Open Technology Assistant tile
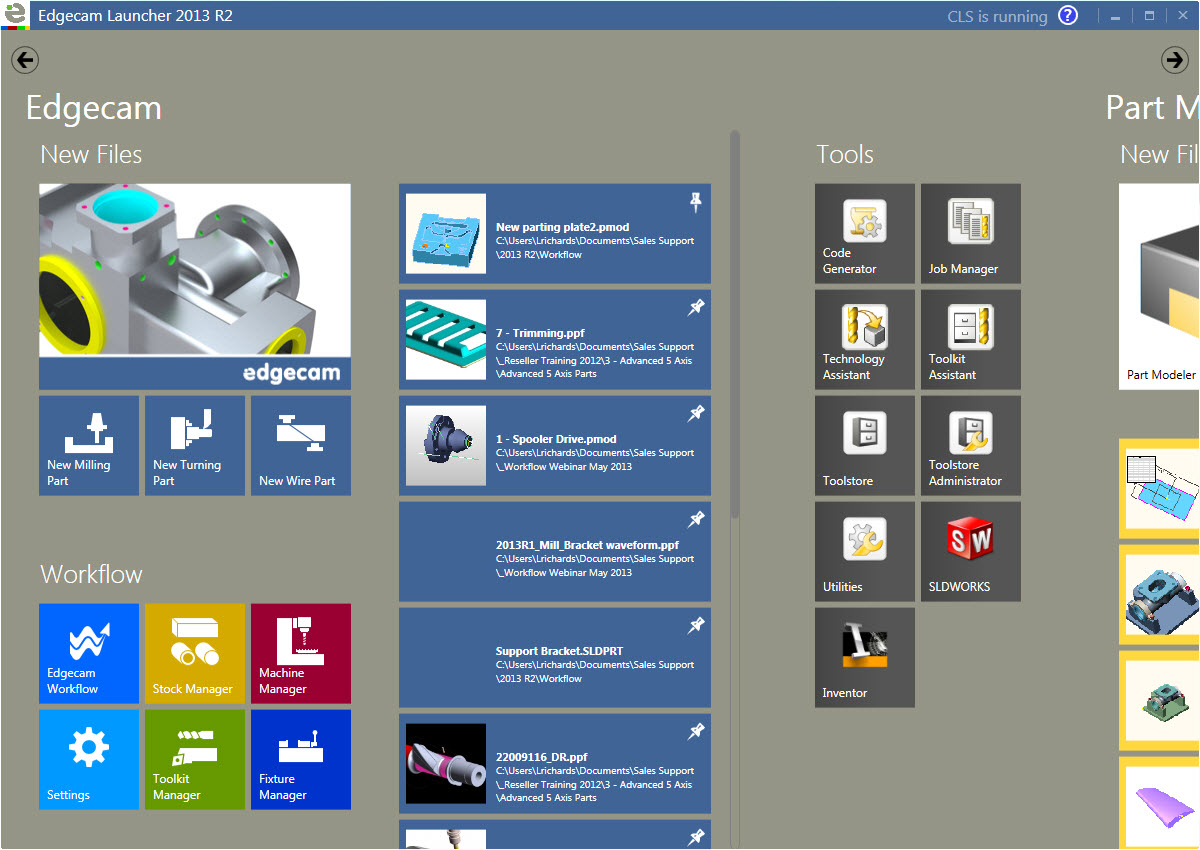1200x850 pixels. pyautogui.click(x=864, y=339)
